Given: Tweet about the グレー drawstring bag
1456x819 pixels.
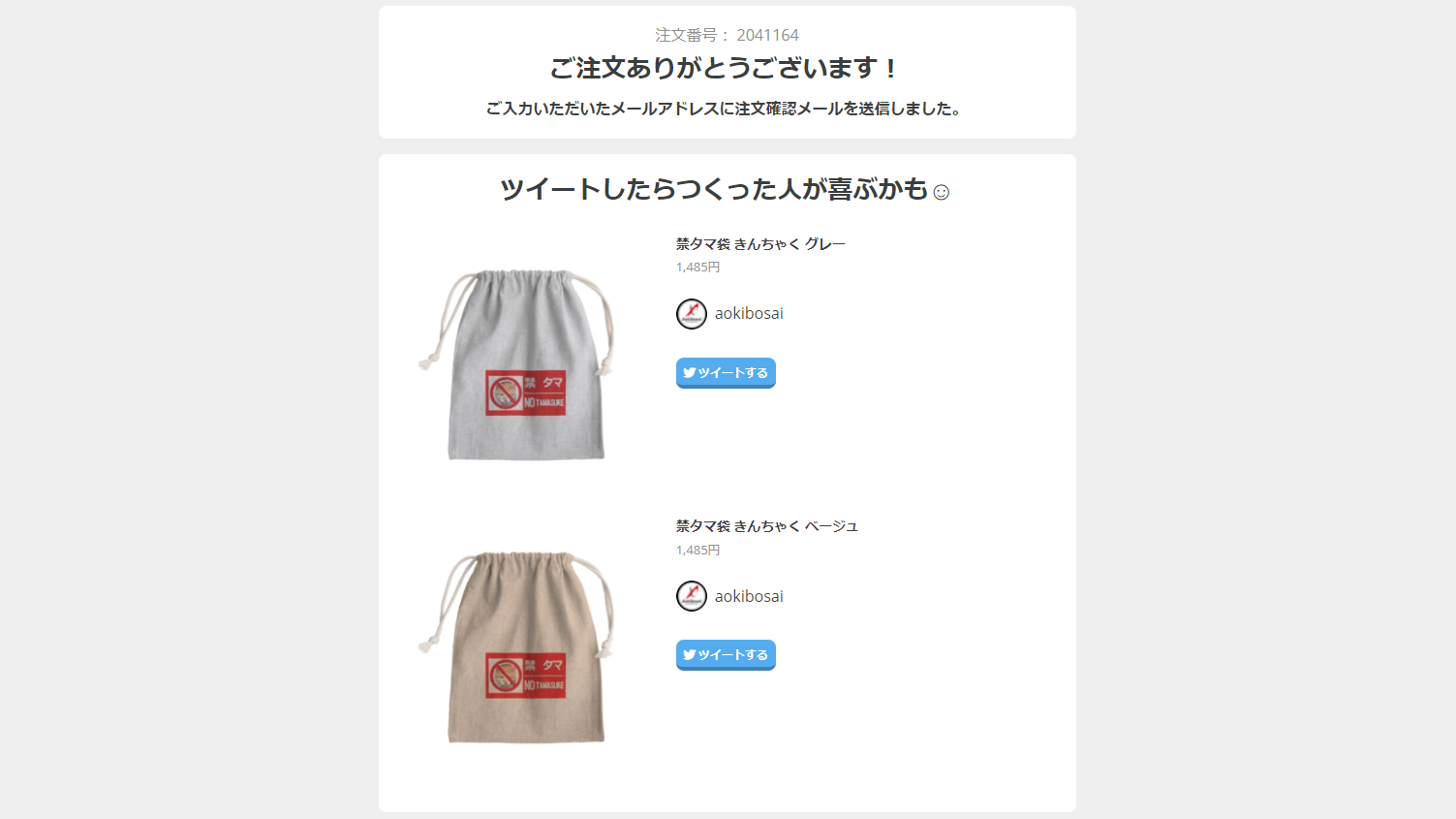Looking at the screenshot, I should 726,373.
